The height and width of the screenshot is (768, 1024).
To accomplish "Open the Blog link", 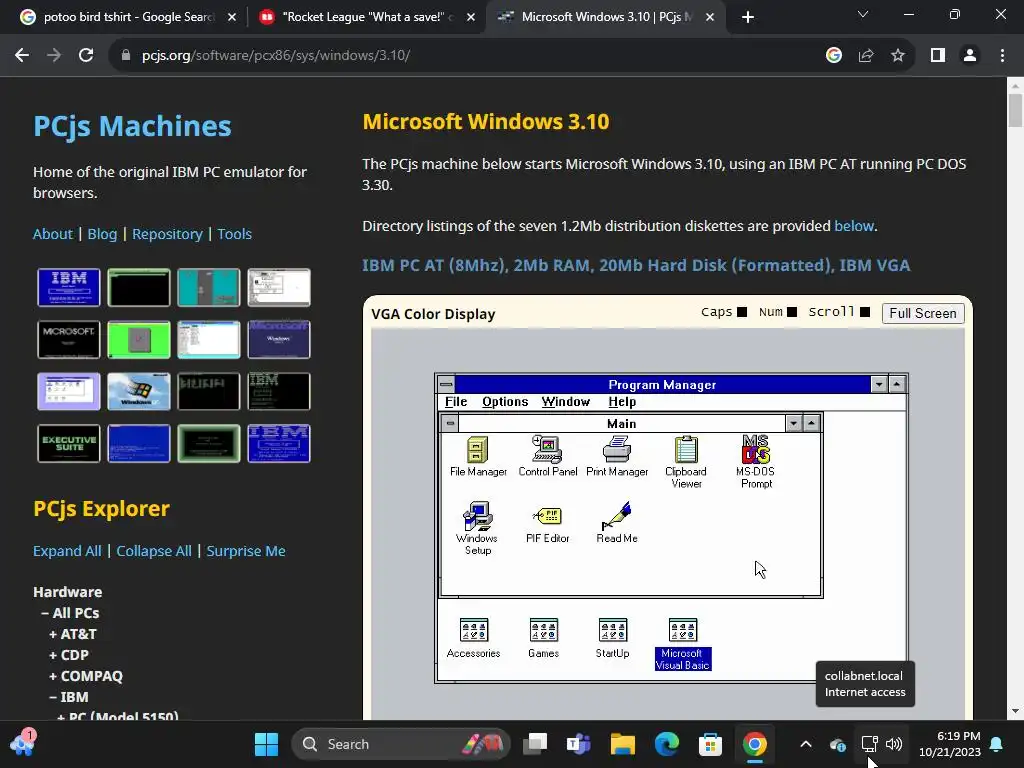I will pyautogui.click(x=103, y=234).
